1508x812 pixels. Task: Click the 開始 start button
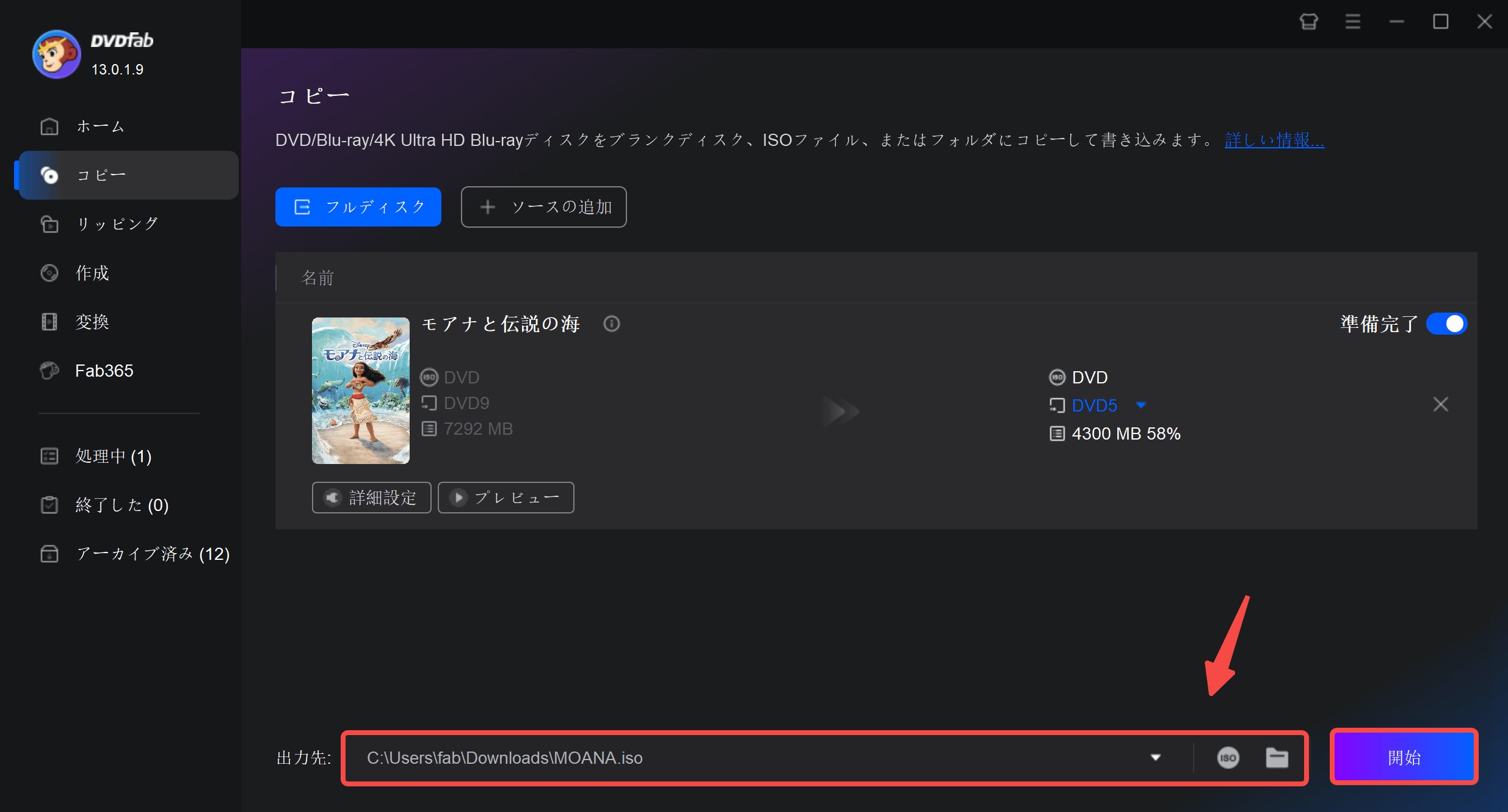(1404, 758)
